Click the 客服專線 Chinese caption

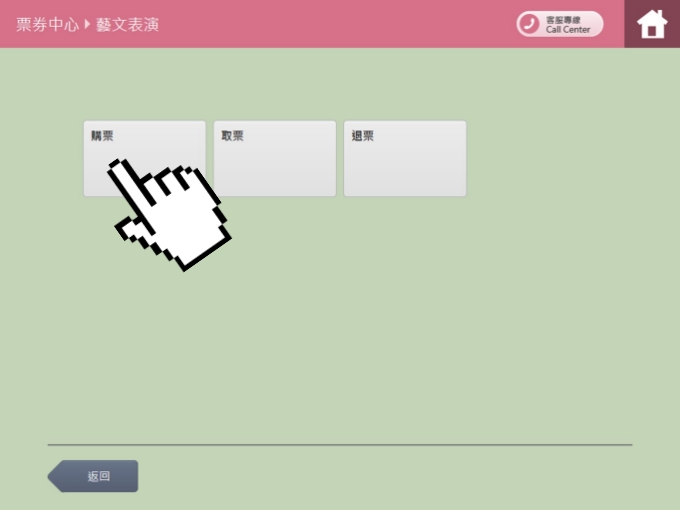tap(564, 19)
